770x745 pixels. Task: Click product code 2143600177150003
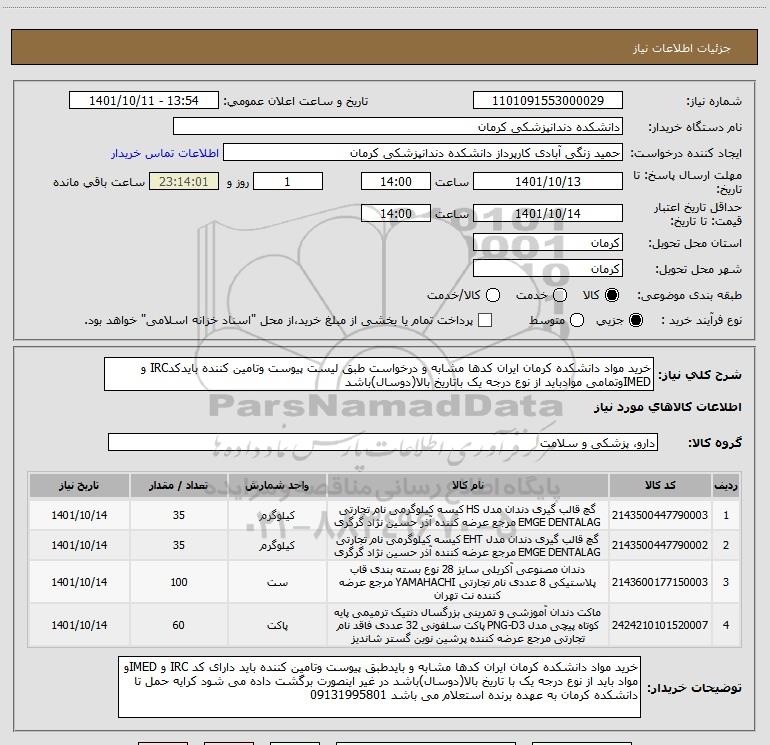point(660,582)
